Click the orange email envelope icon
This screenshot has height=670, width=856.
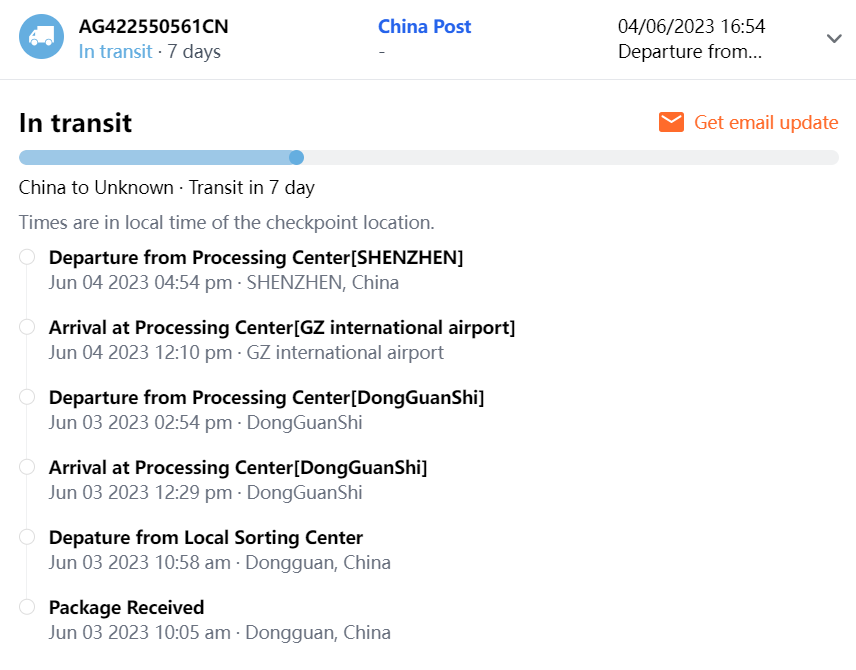(x=671, y=122)
